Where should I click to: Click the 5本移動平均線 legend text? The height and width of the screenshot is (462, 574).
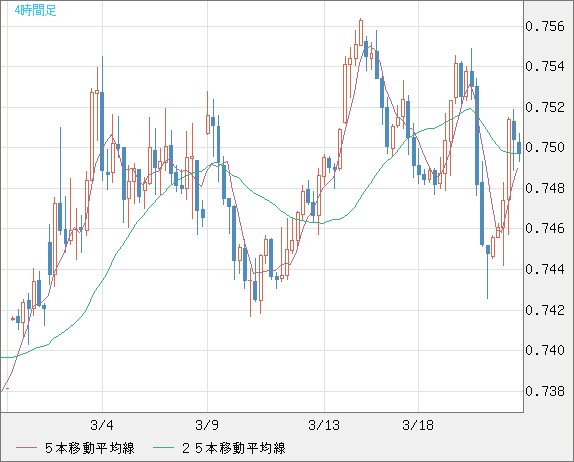coord(90,448)
